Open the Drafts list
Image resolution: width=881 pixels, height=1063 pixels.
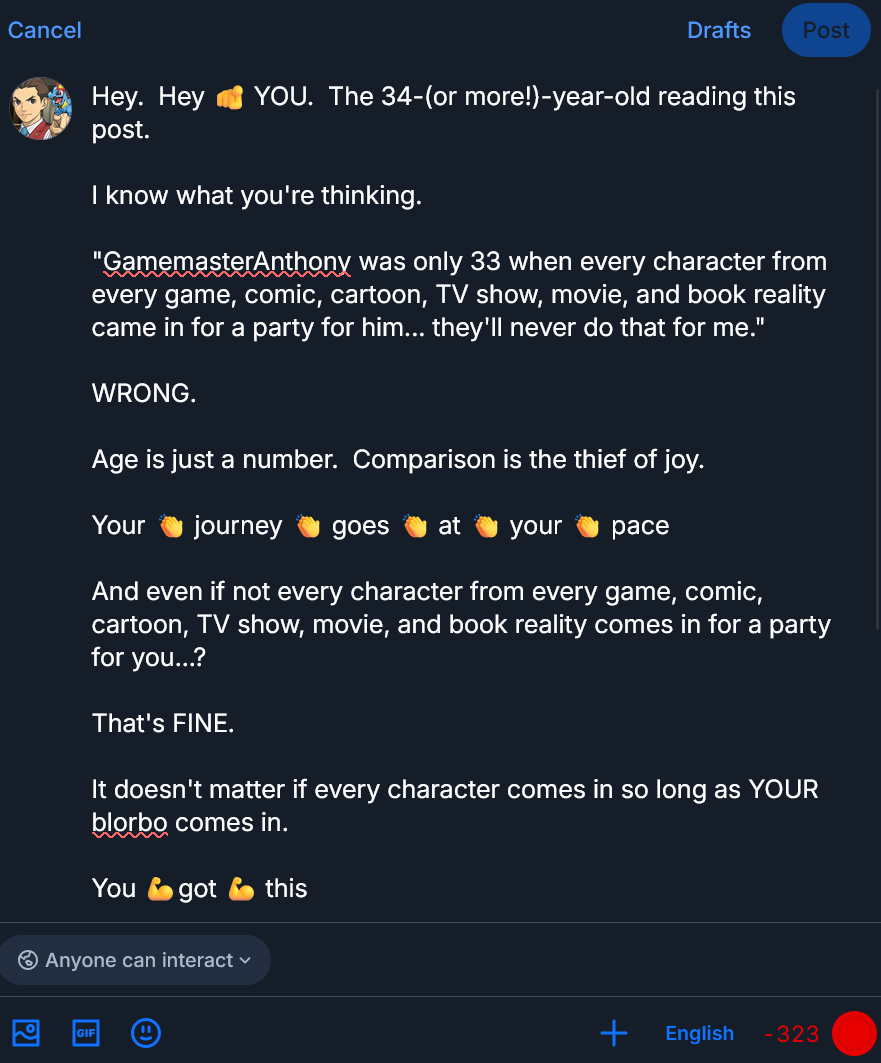click(718, 30)
